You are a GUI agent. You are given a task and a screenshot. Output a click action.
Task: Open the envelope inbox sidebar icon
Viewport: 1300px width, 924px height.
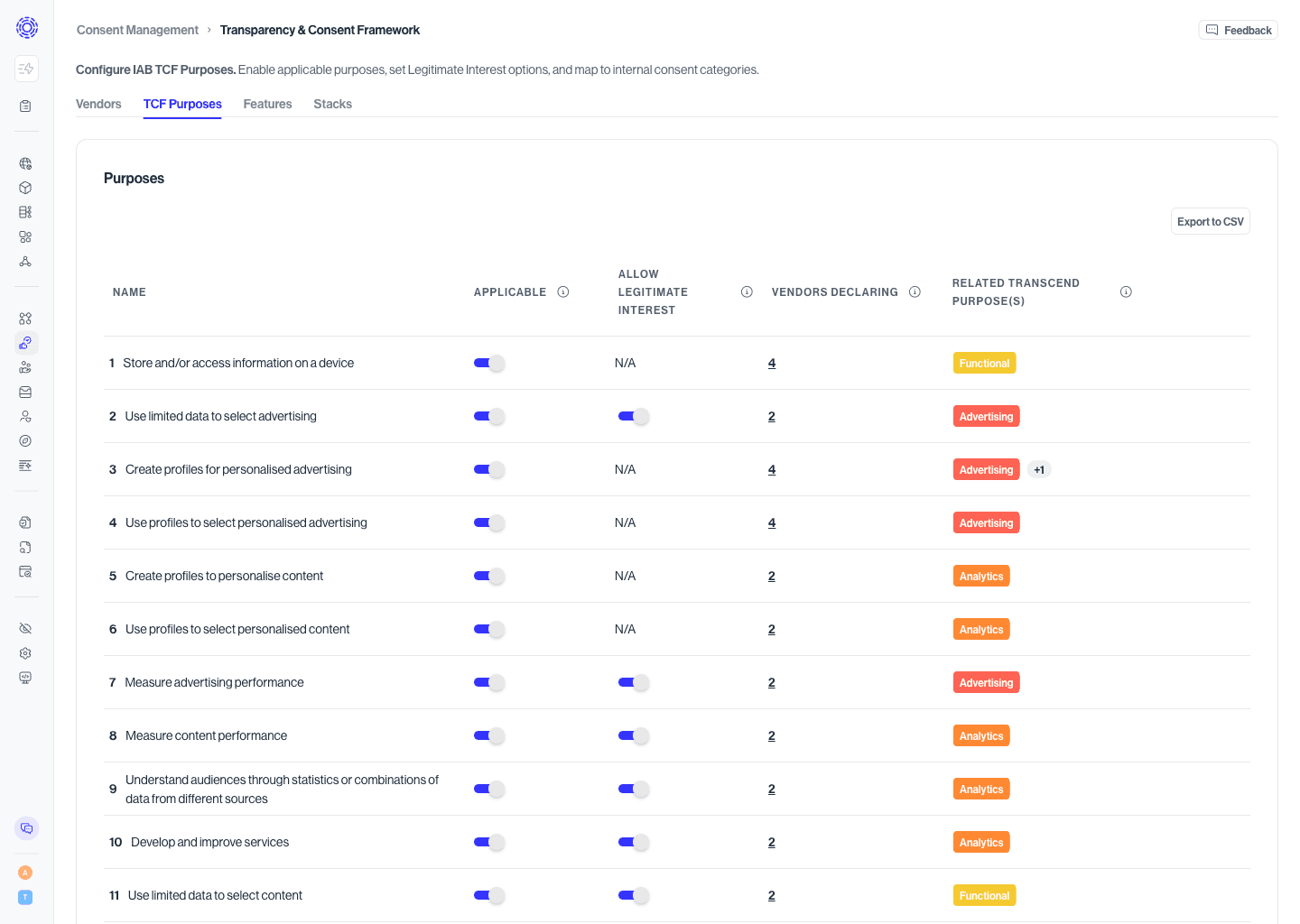click(x=25, y=393)
